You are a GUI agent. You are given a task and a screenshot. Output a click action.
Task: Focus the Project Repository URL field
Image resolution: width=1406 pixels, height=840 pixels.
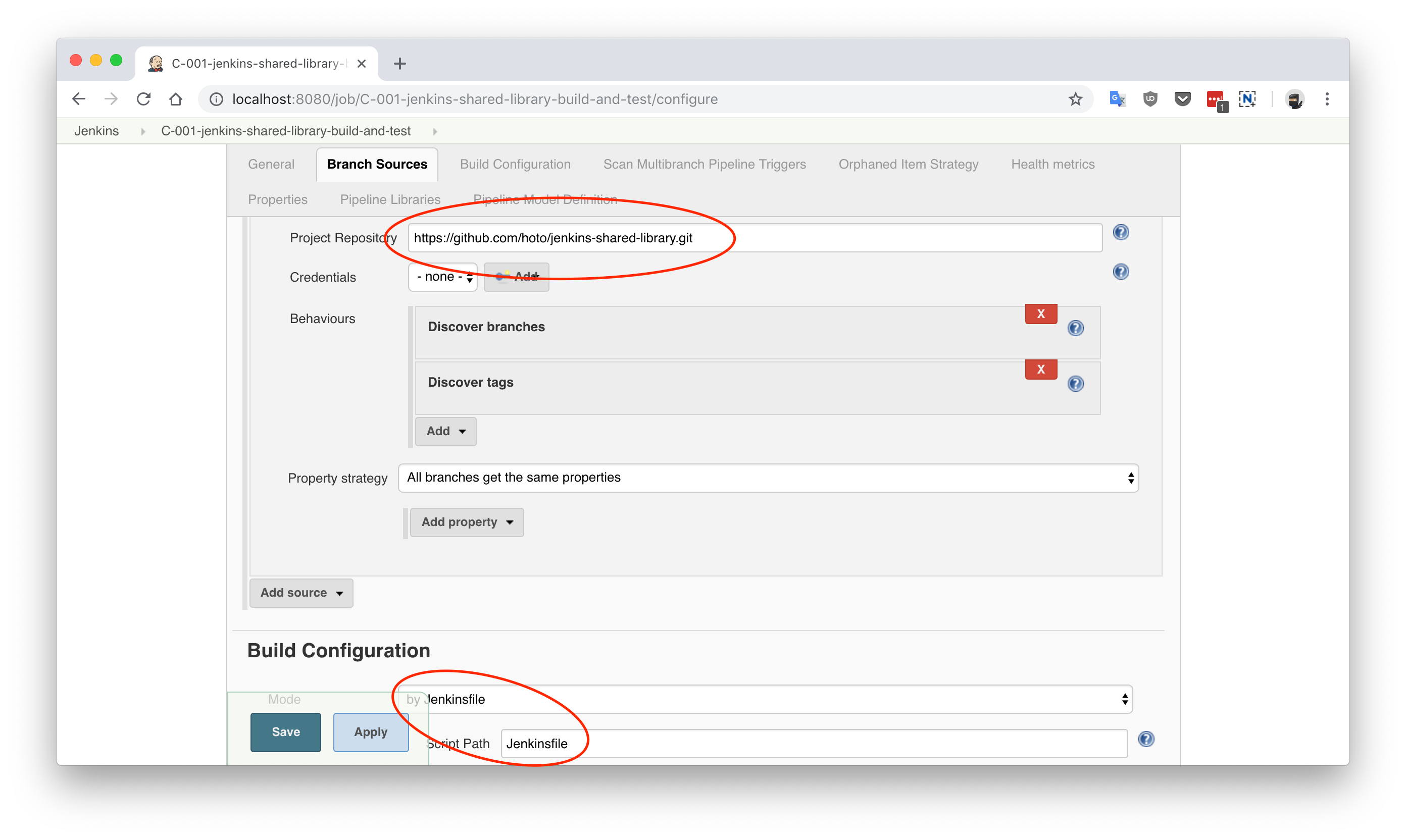[x=755, y=238]
